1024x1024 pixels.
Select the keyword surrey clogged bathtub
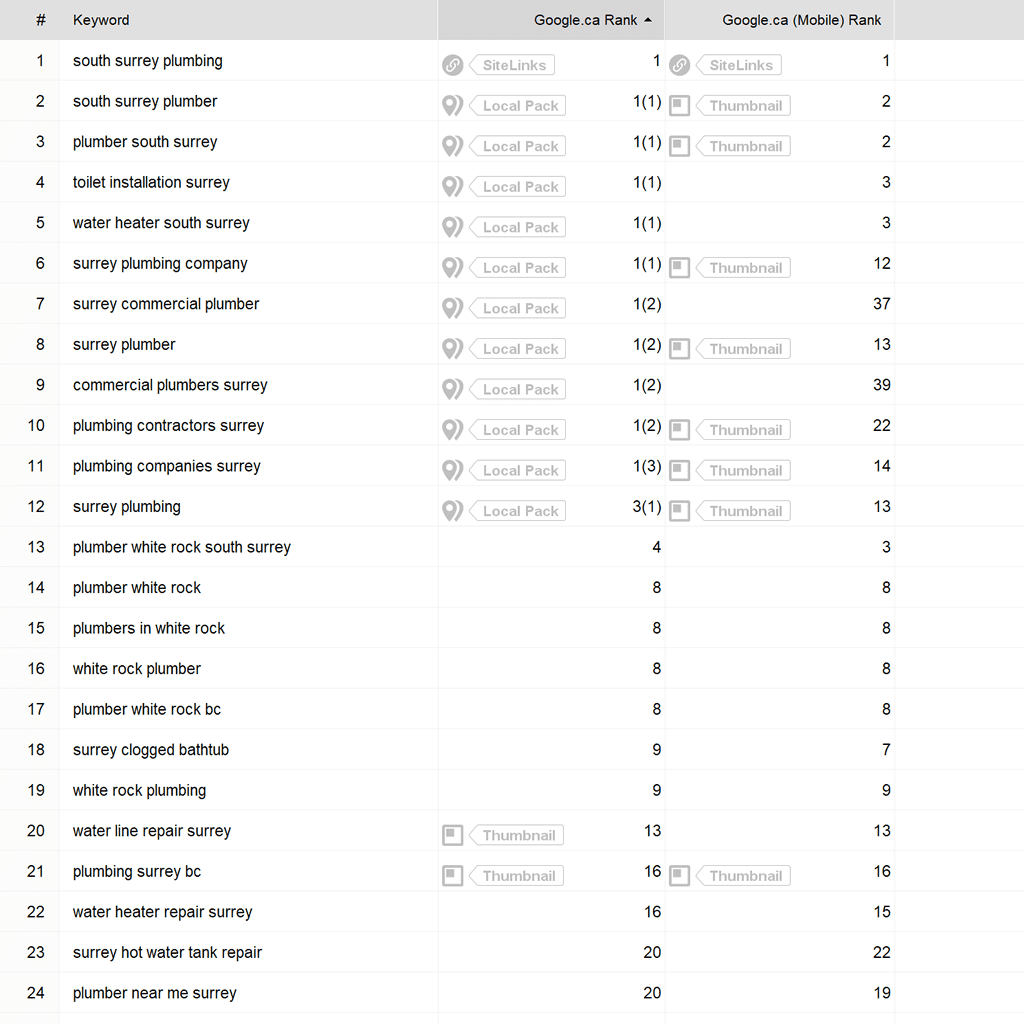[x=151, y=750]
